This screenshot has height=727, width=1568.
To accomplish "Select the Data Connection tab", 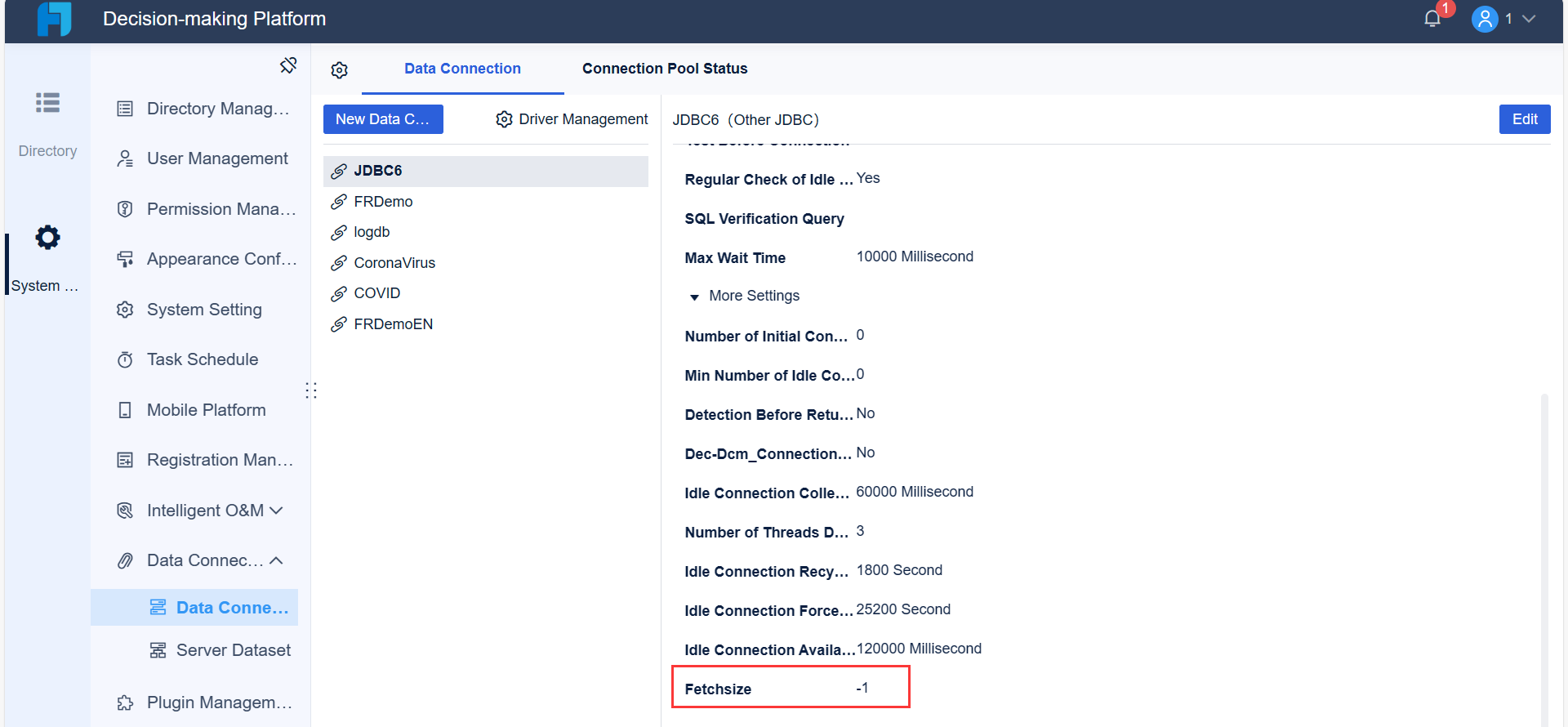I will 462,69.
